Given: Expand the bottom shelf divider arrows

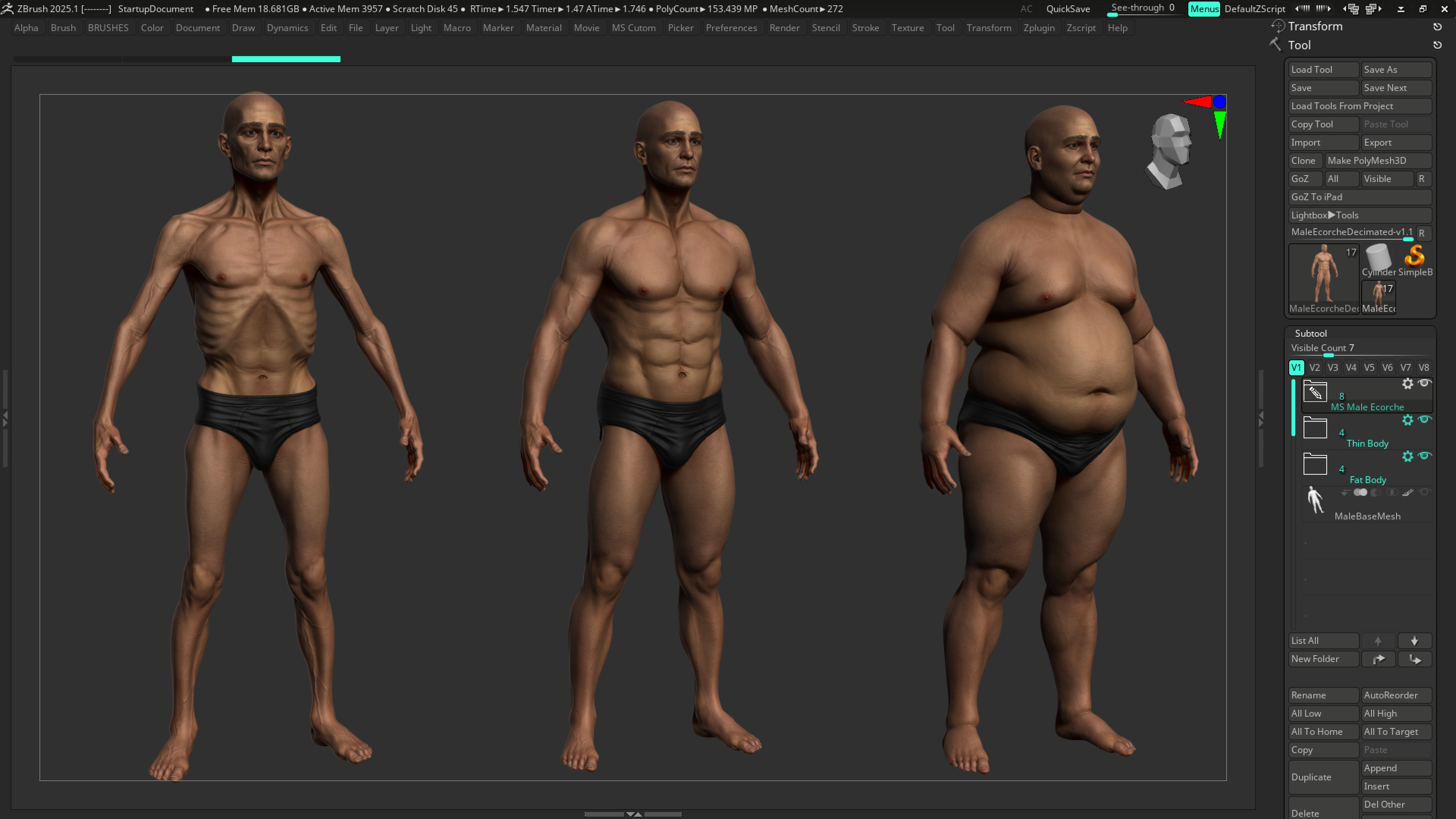Looking at the screenshot, I should click(634, 814).
